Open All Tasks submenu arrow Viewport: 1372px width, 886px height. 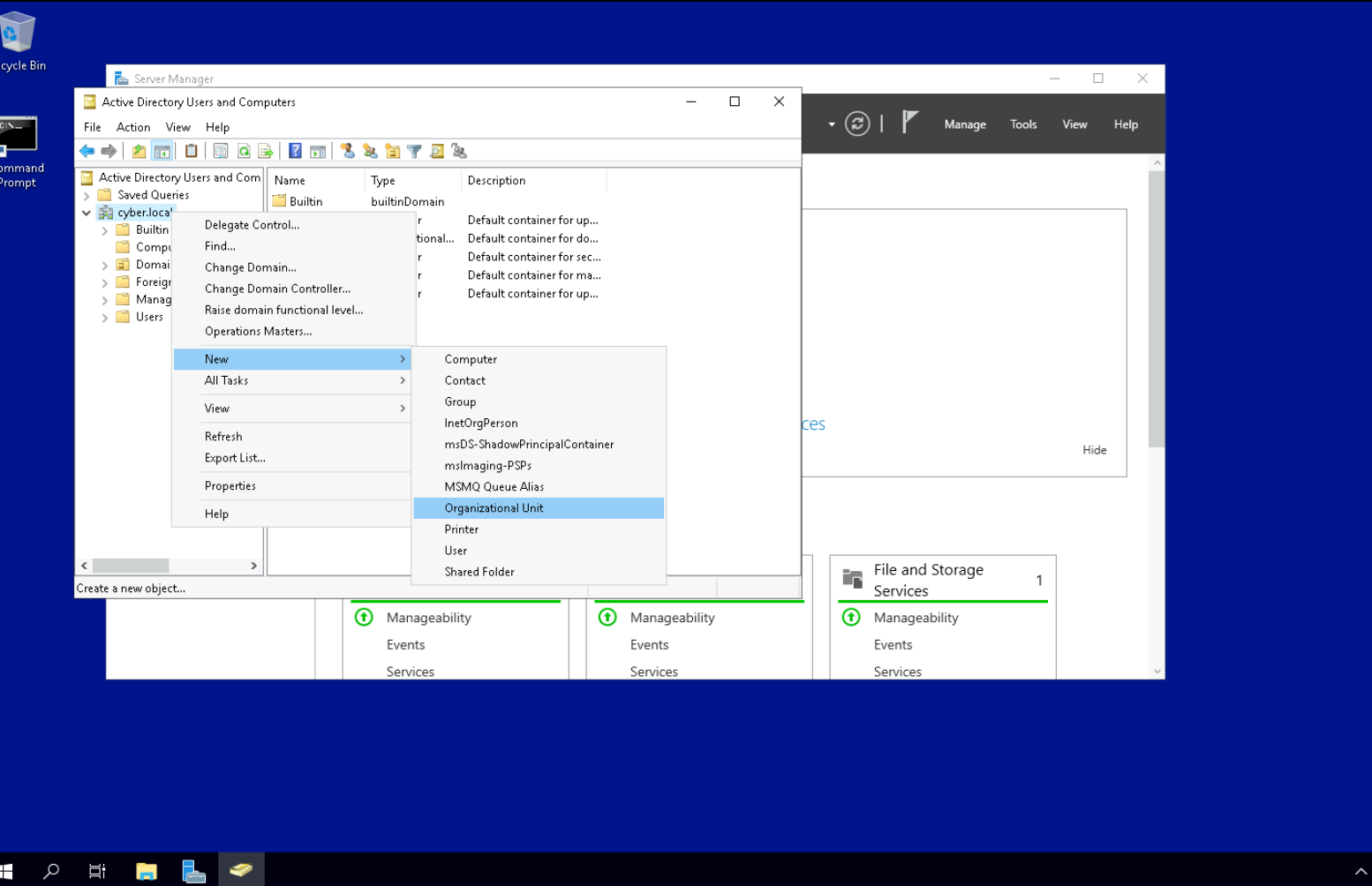[x=403, y=380]
